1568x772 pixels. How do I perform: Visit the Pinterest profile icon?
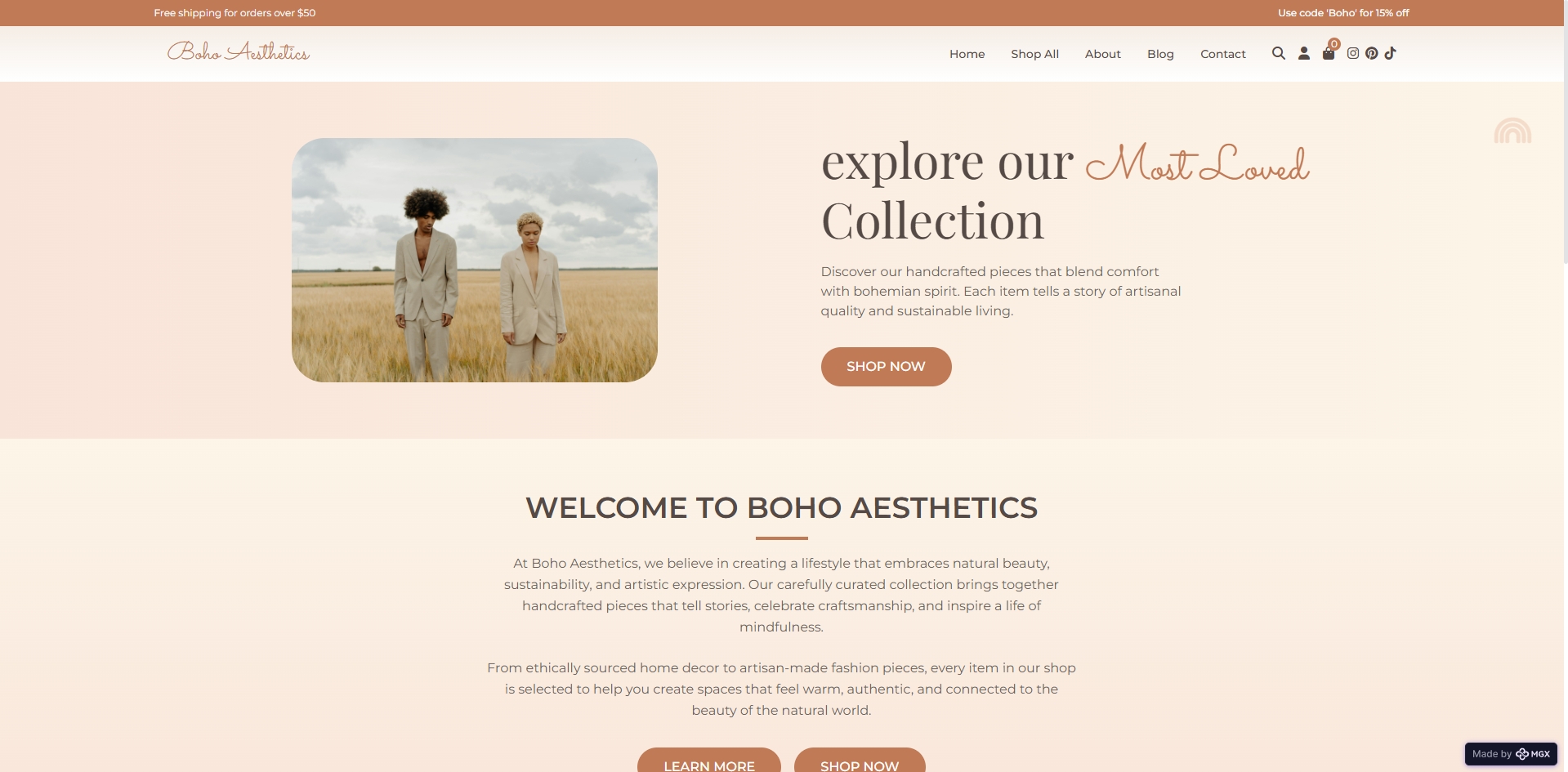click(1372, 53)
